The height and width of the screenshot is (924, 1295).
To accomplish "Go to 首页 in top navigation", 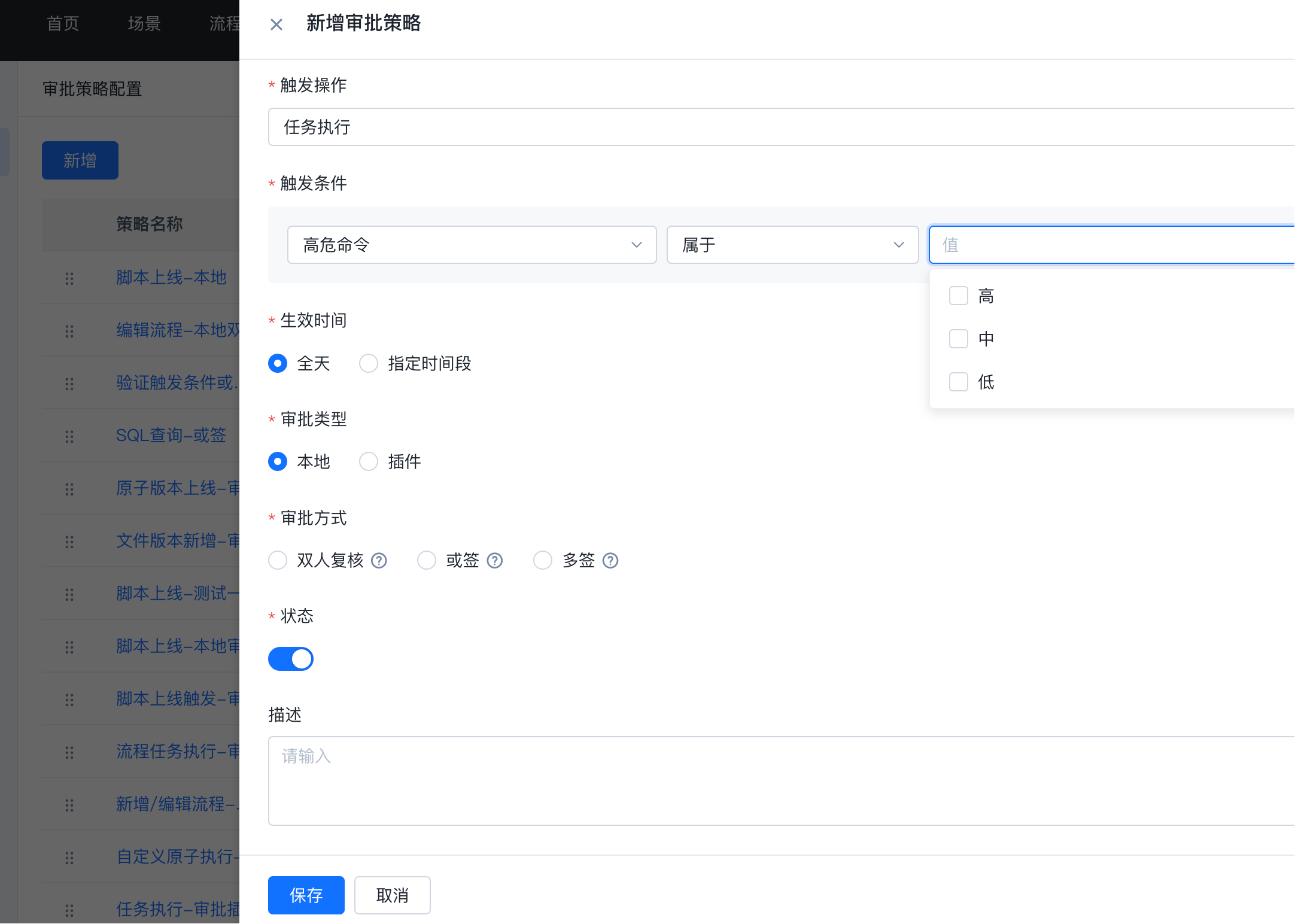I will [63, 23].
